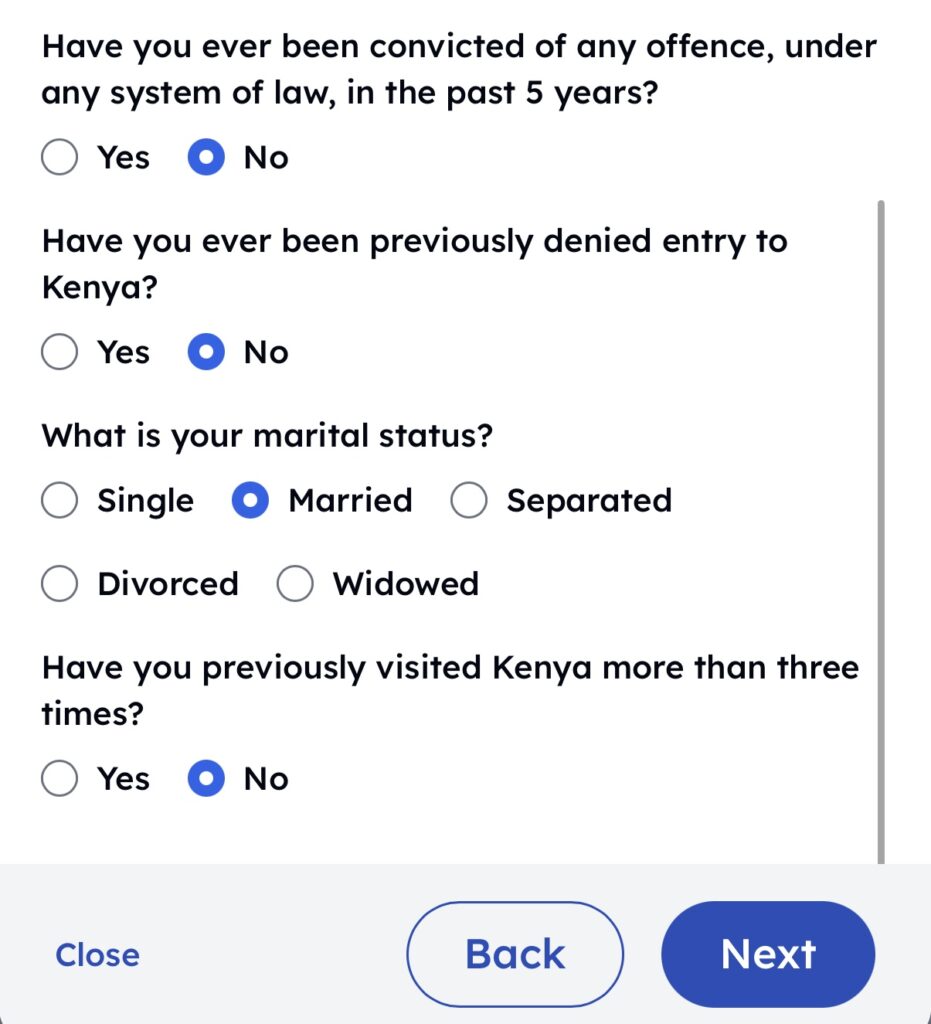The height and width of the screenshot is (1024, 931).
Task: Click the previously visited Kenya question text
Action: click(450, 690)
